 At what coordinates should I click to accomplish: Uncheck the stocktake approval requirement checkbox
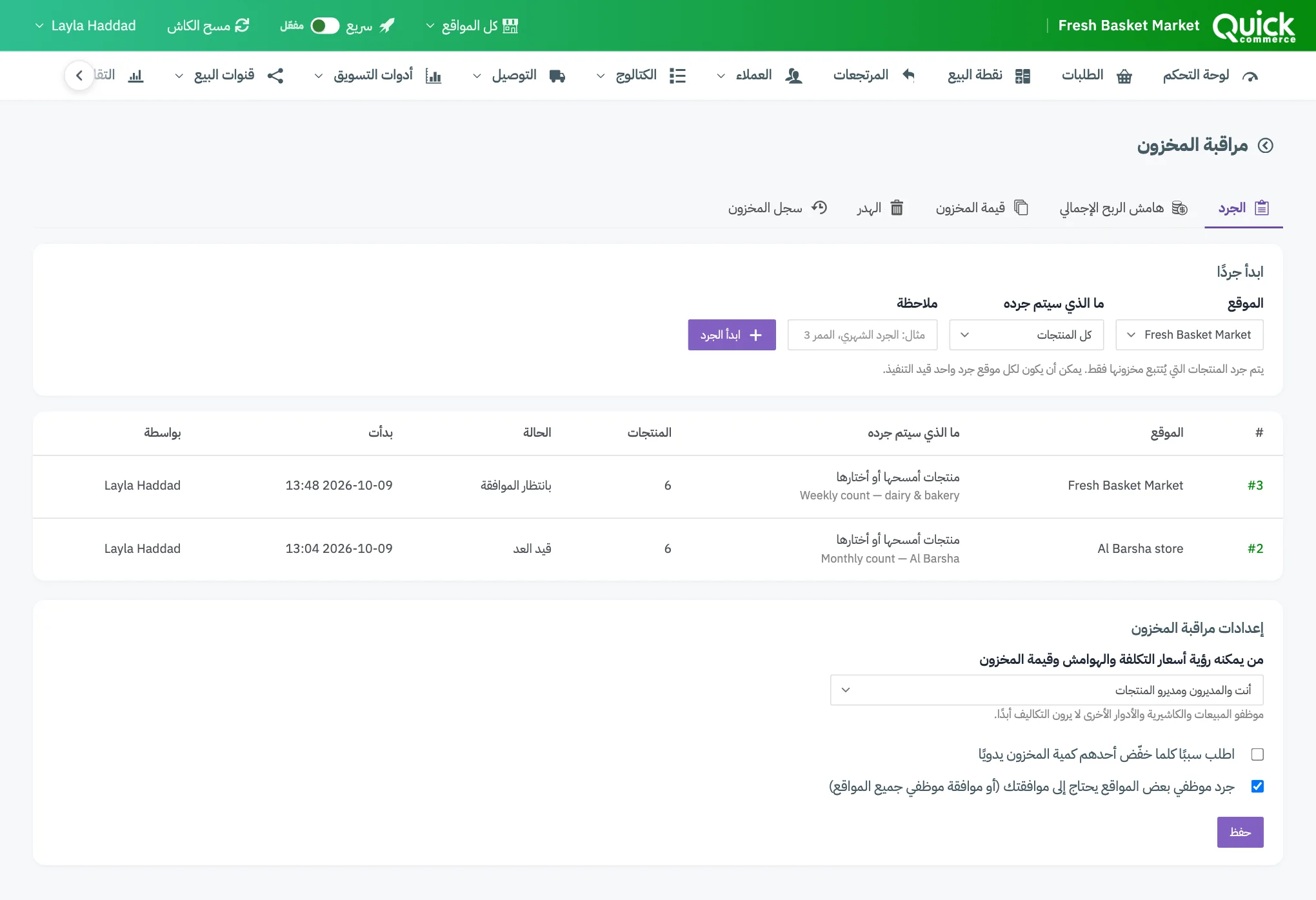click(1257, 786)
